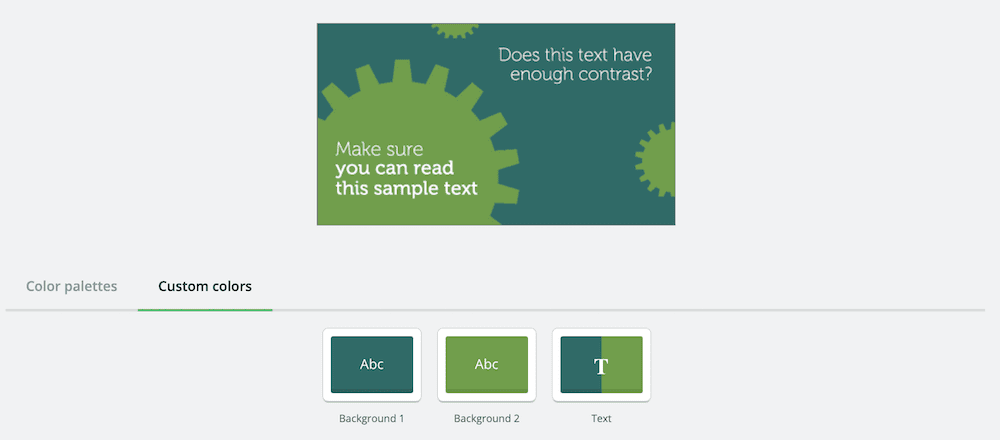This screenshot has width=1000, height=440.
Task: Click the "Does this text have enough contrast?" heading
Action: 575,64
